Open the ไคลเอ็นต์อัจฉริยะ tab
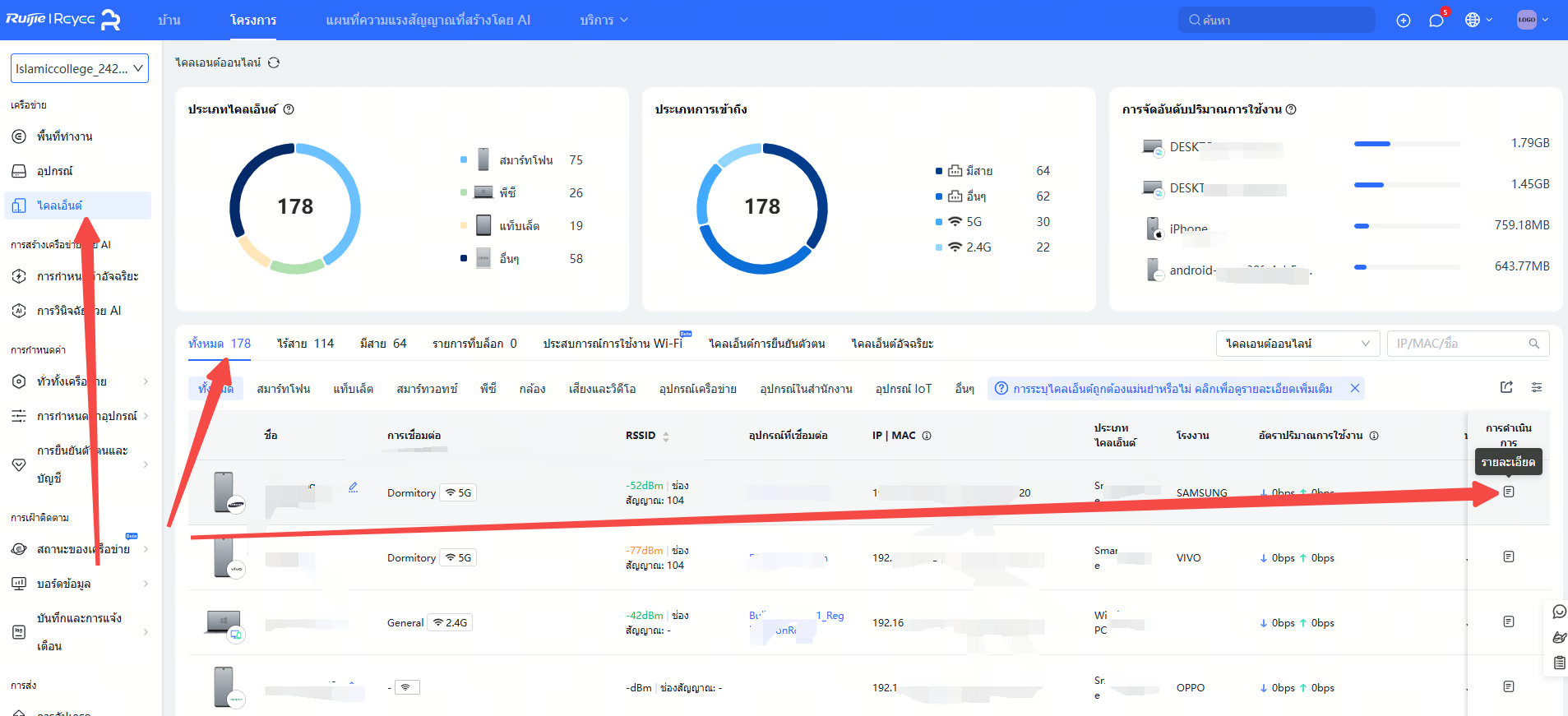 pos(892,344)
